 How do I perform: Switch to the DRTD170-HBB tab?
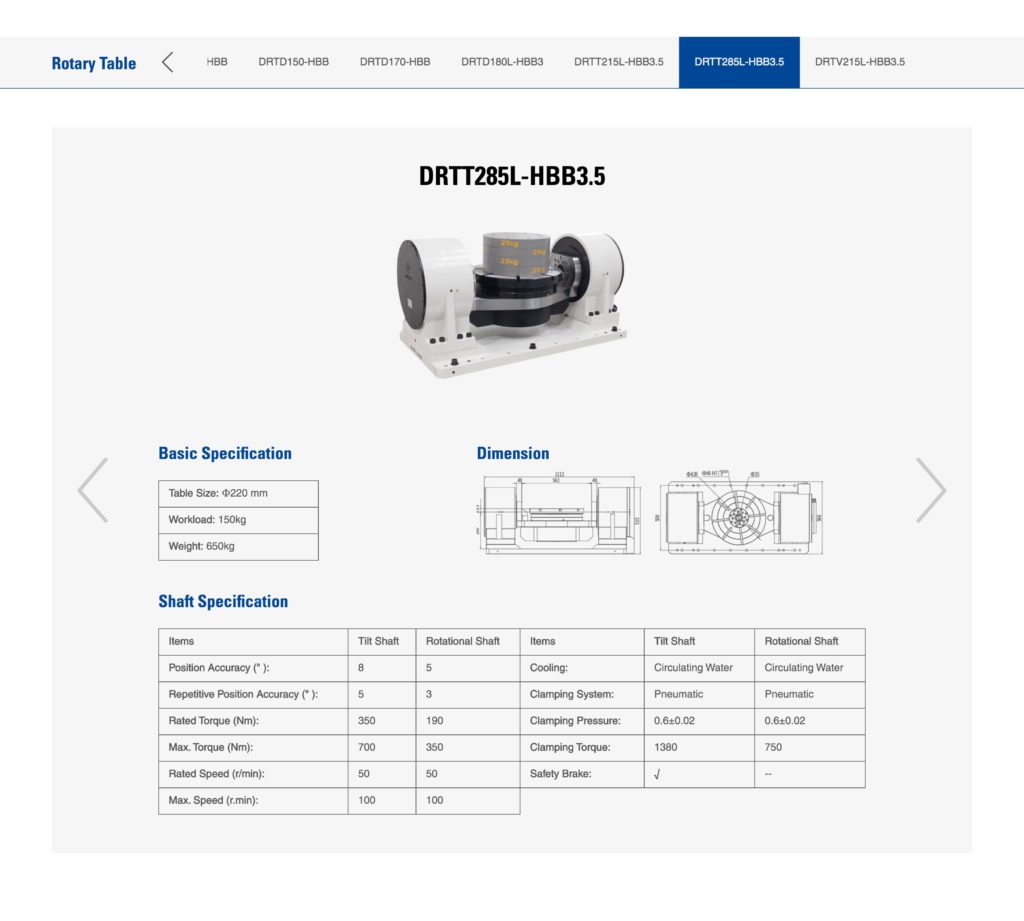[395, 62]
